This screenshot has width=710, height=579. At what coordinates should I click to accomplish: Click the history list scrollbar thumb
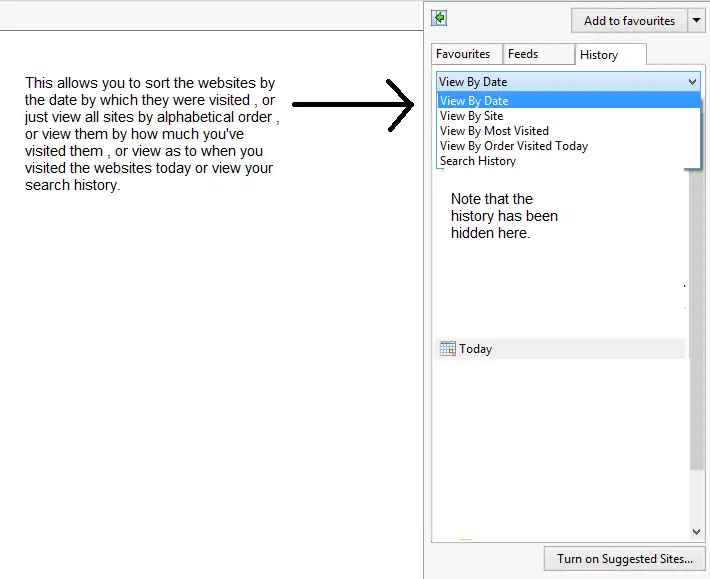[696, 320]
